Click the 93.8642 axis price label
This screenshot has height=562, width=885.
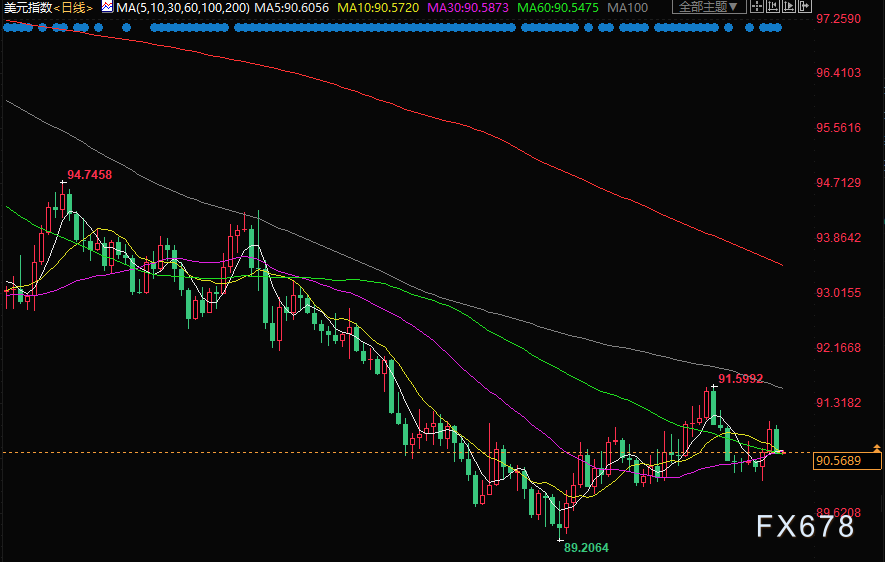click(x=839, y=238)
